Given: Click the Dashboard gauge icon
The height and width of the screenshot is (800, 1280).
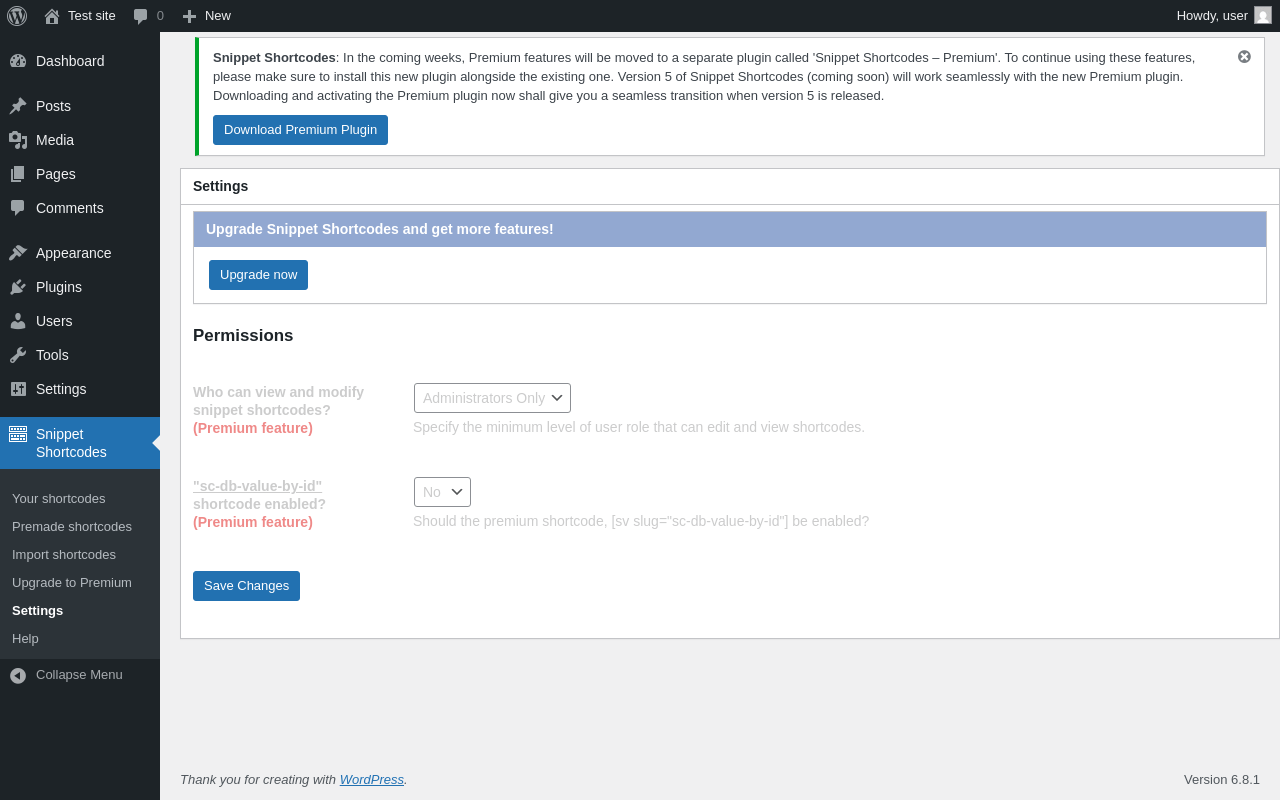Looking at the screenshot, I should [x=18, y=61].
